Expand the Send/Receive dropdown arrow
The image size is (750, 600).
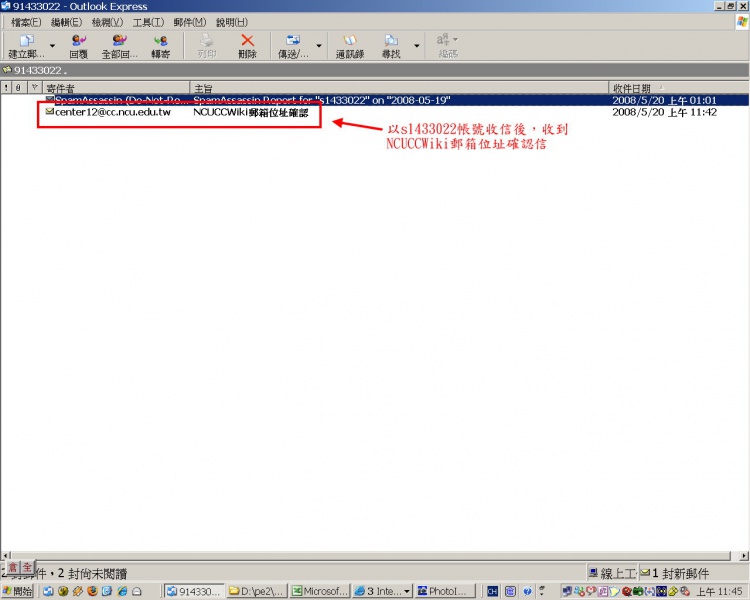coord(319,46)
